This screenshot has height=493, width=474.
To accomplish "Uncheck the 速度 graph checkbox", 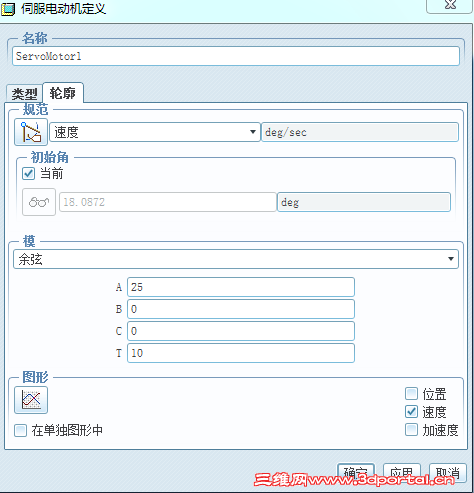I will [411, 412].
